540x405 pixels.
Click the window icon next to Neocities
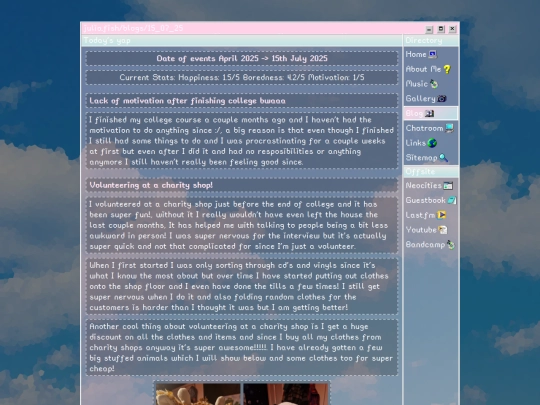pyautogui.click(x=448, y=186)
